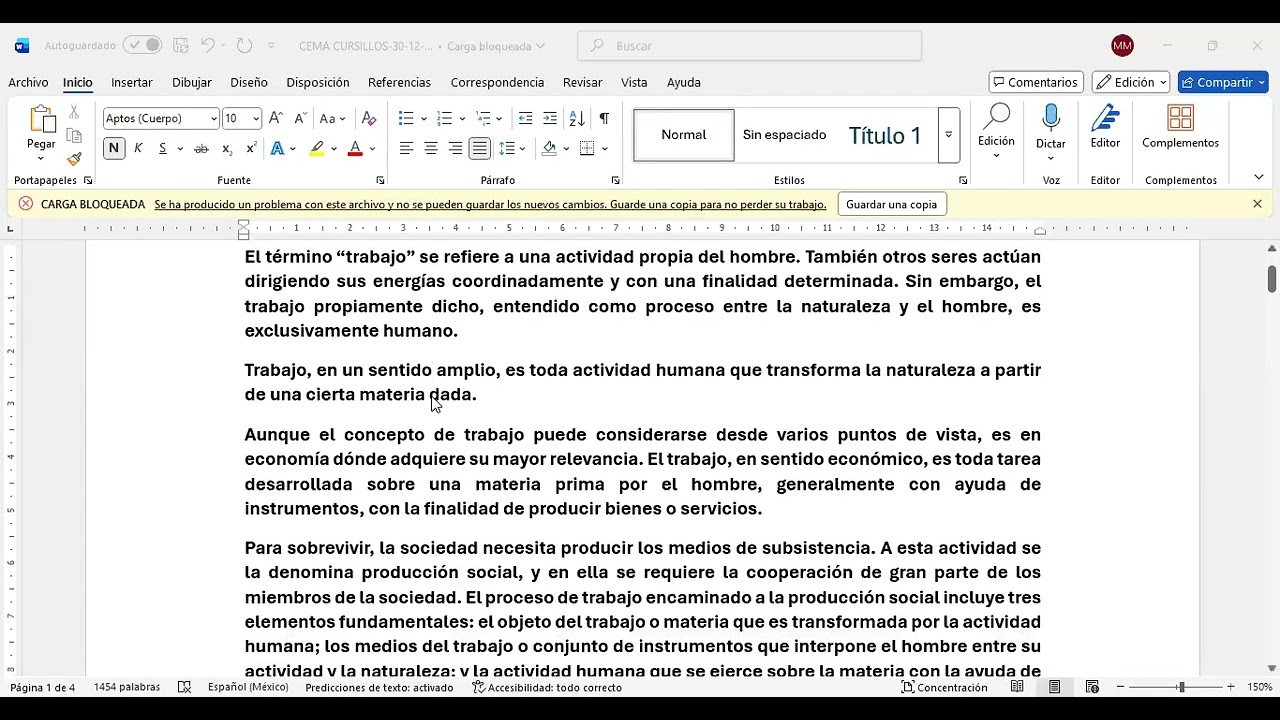Open the Revisar tab
The width and height of the screenshot is (1280, 720).
coord(582,82)
